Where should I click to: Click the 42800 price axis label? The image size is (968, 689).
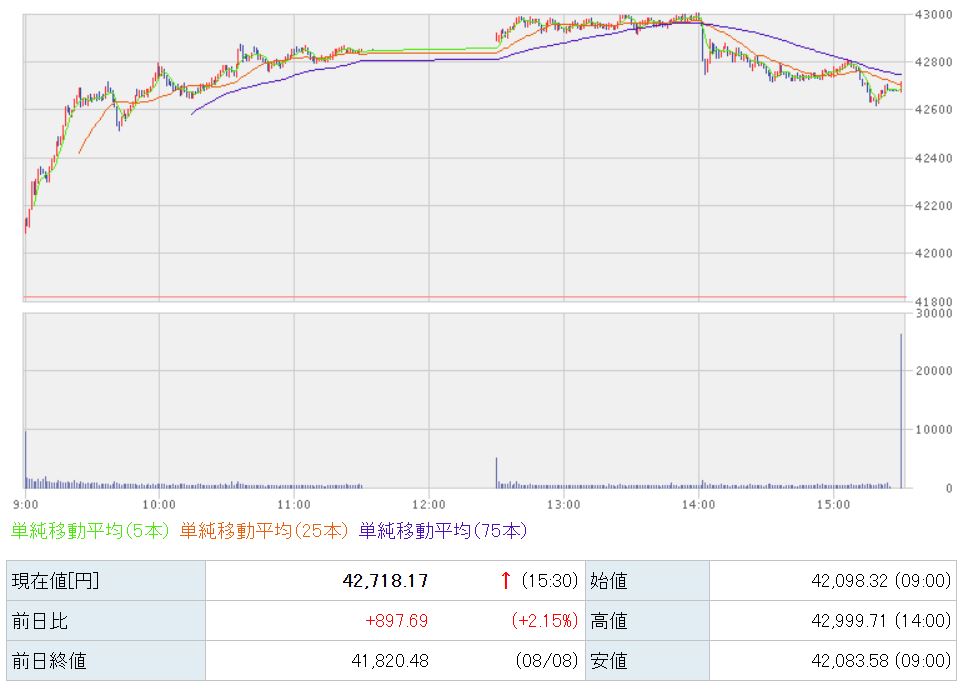933,62
